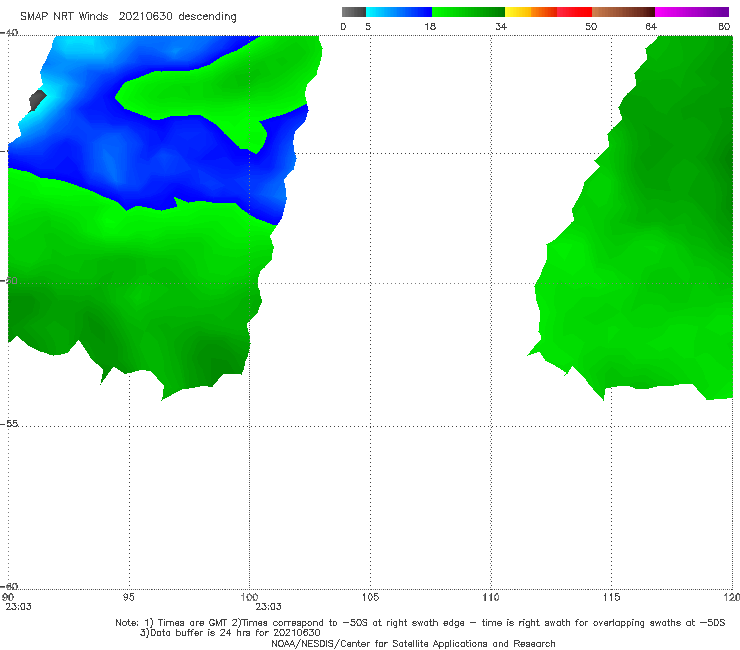740x650 pixels.
Task: Click the brown segment of the color bar
Action: [623, 12]
